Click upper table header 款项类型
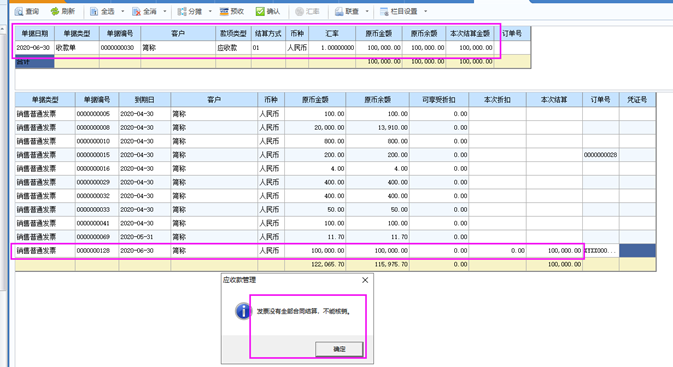The height and width of the screenshot is (367, 673). pos(233,33)
